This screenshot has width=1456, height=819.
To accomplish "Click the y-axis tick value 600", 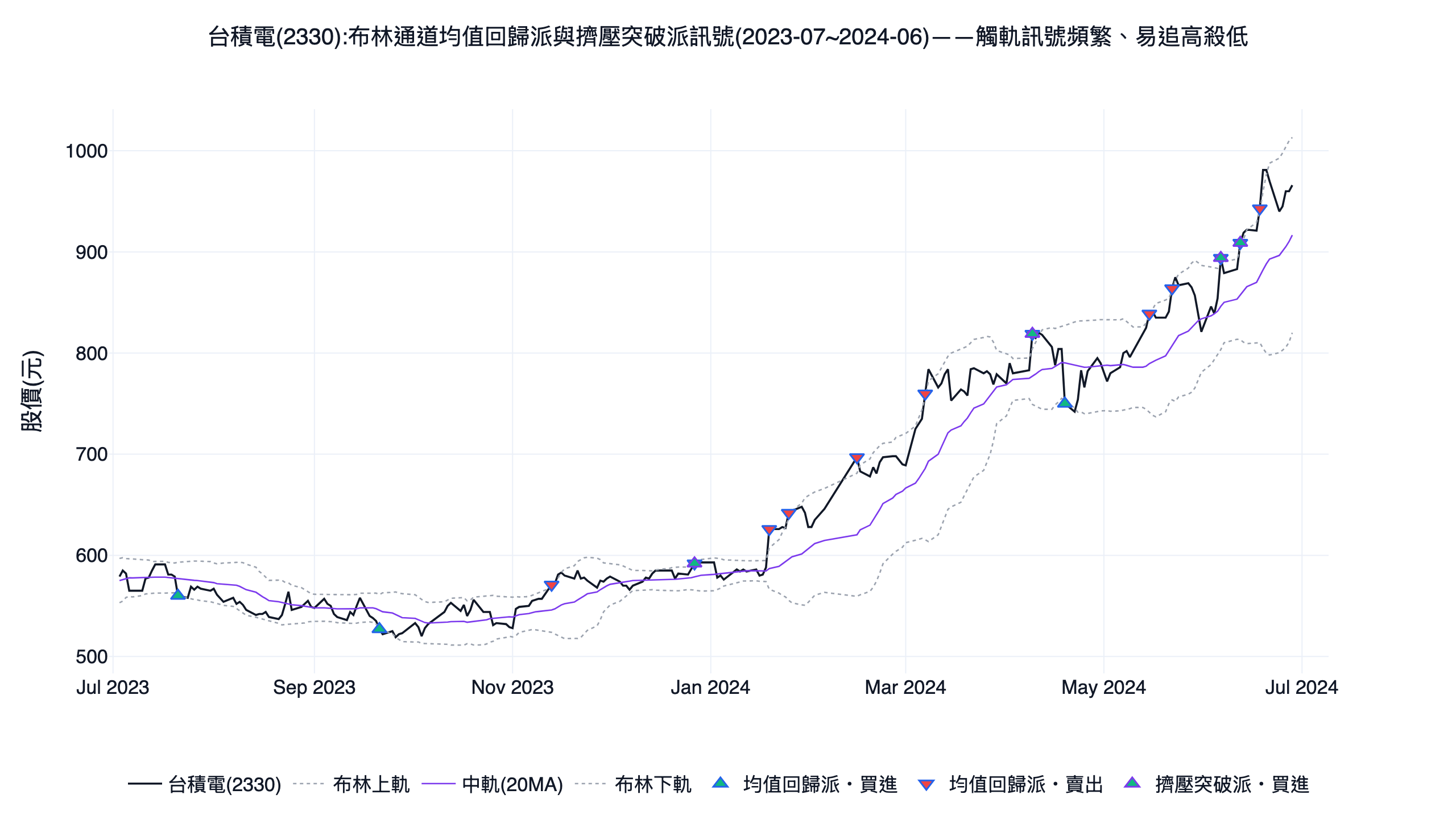I will click(92, 556).
